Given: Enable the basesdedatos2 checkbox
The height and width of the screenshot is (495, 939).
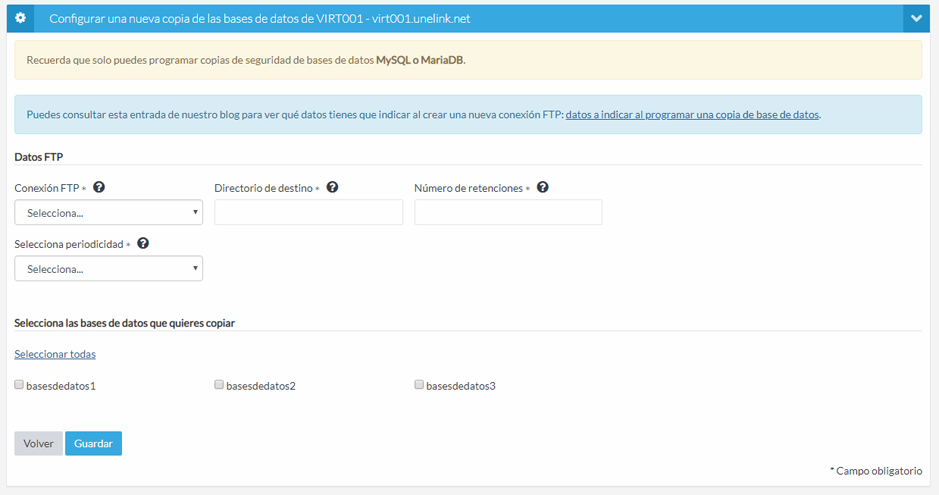Looking at the screenshot, I should coord(219,384).
